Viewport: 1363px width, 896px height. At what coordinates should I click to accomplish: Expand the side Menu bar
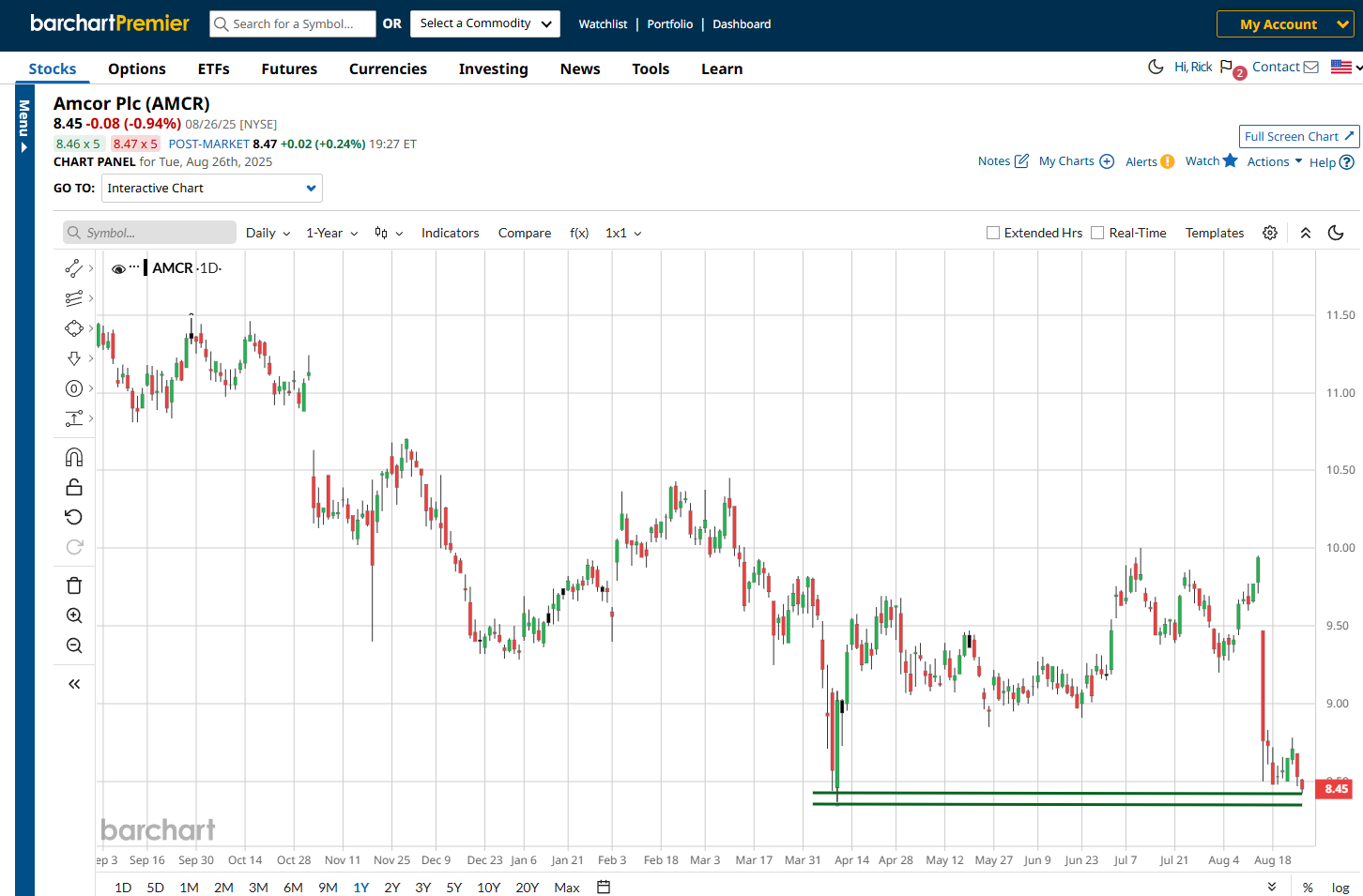24,127
